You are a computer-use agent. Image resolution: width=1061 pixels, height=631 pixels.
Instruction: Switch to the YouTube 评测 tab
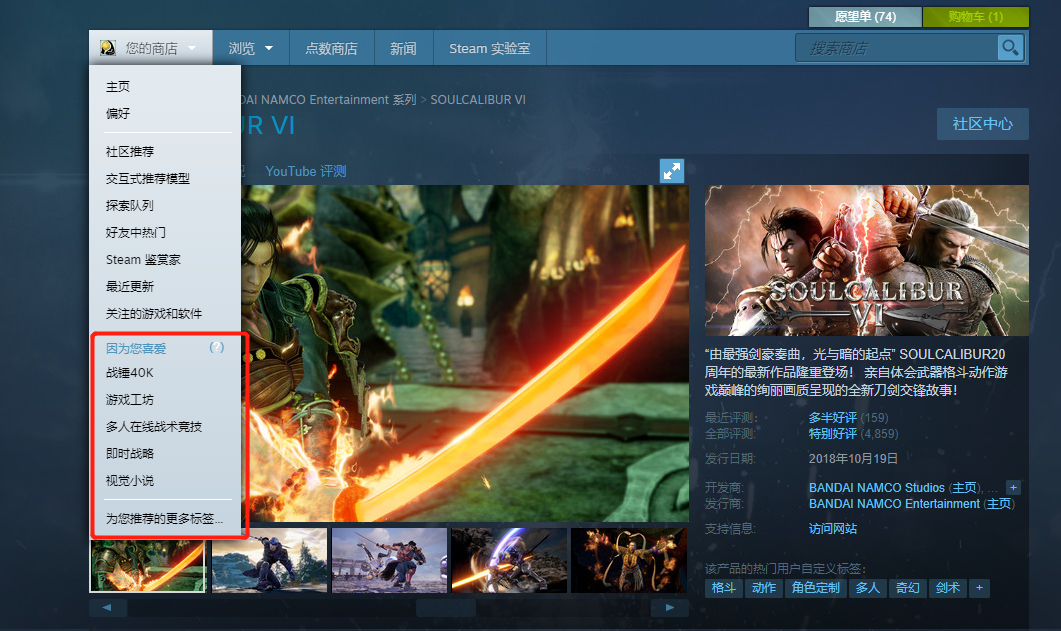click(305, 171)
